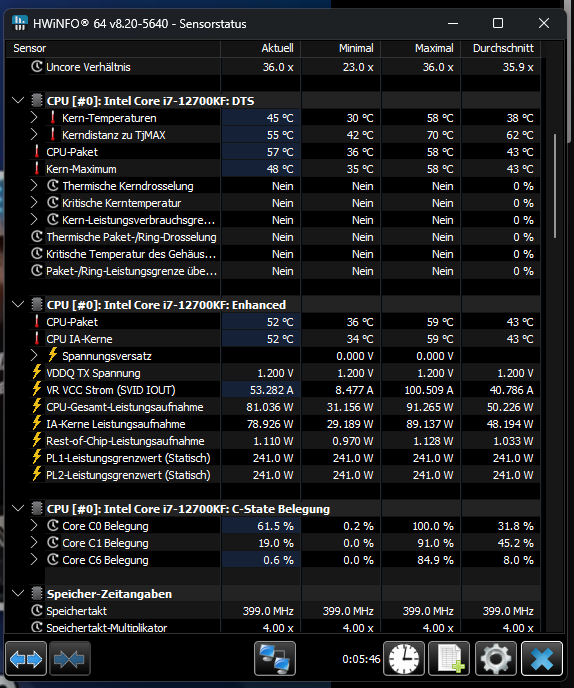Image resolution: width=574 pixels, height=688 pixels.
Task: Click the clock icon of Thermische Paket-/Ring-Drosselung
Action: [x=37, y=237]
